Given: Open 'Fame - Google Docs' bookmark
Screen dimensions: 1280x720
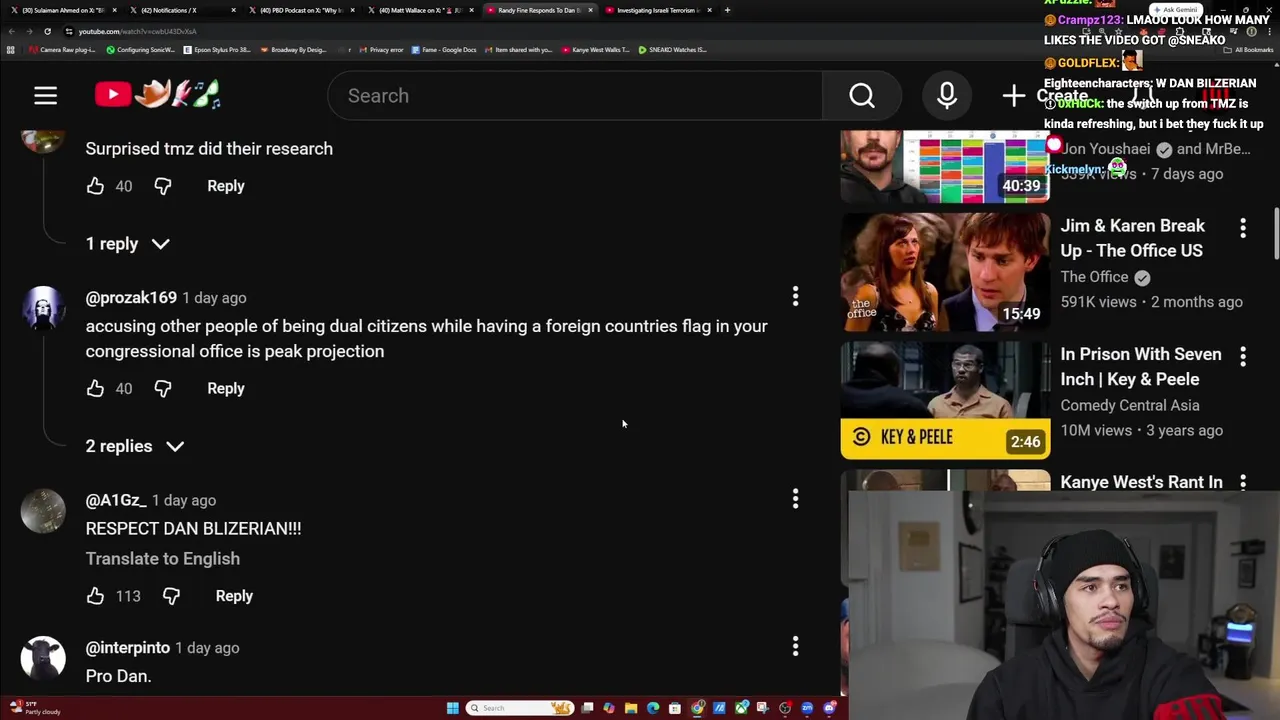Looking at the screenshot, I should [x=444, y=50].
